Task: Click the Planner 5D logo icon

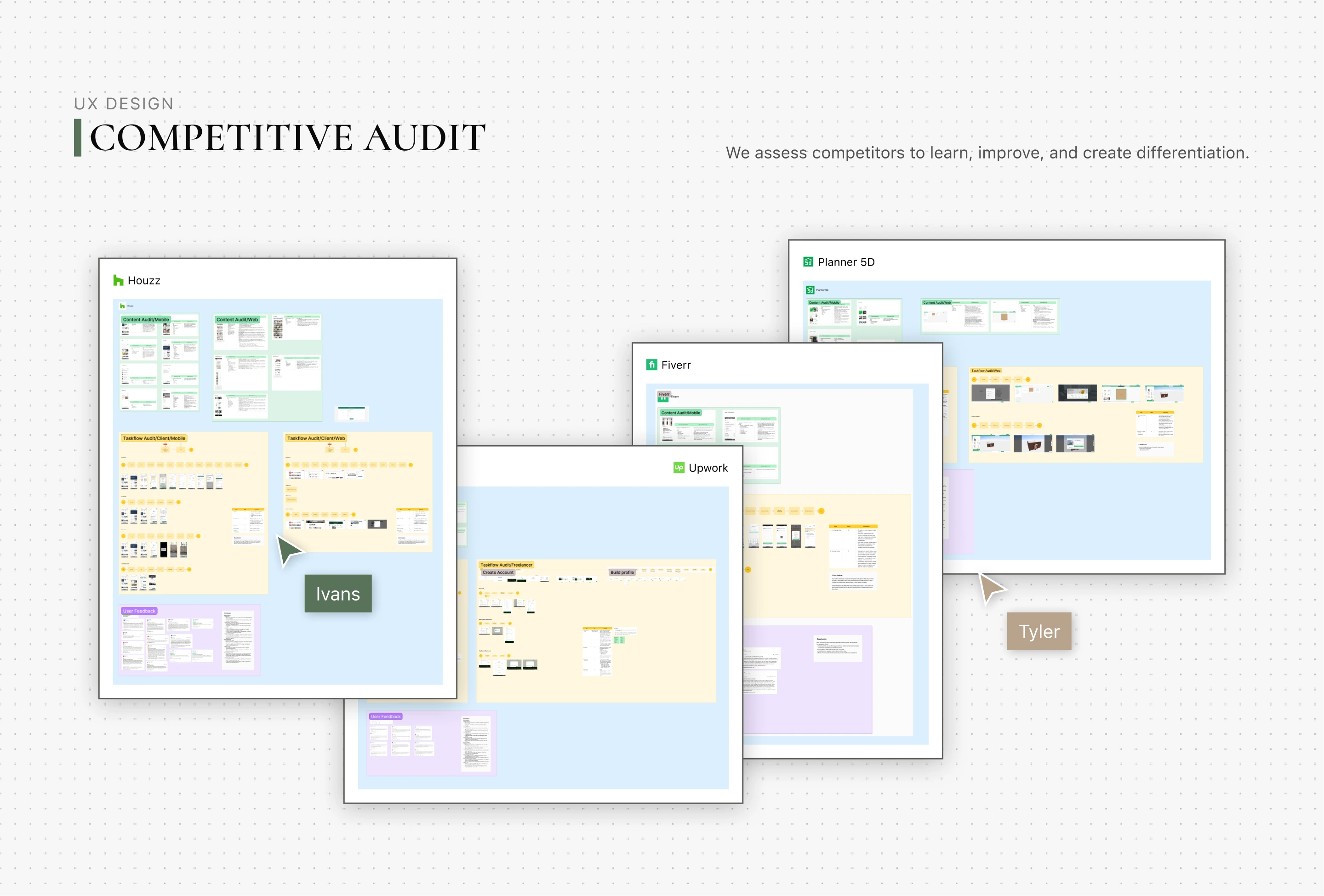Action: 808,262
